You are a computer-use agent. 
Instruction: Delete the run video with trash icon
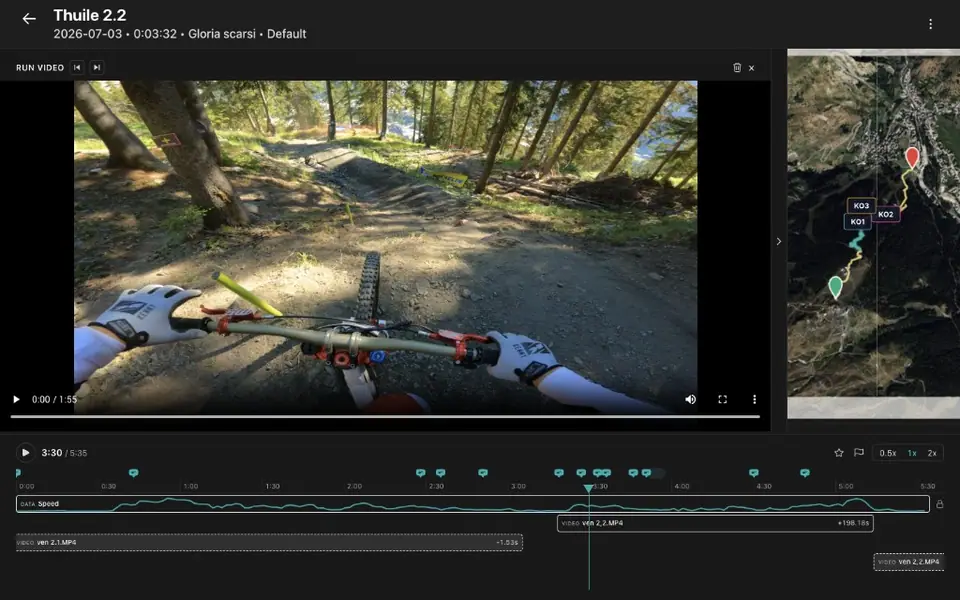tap(737, 67)
